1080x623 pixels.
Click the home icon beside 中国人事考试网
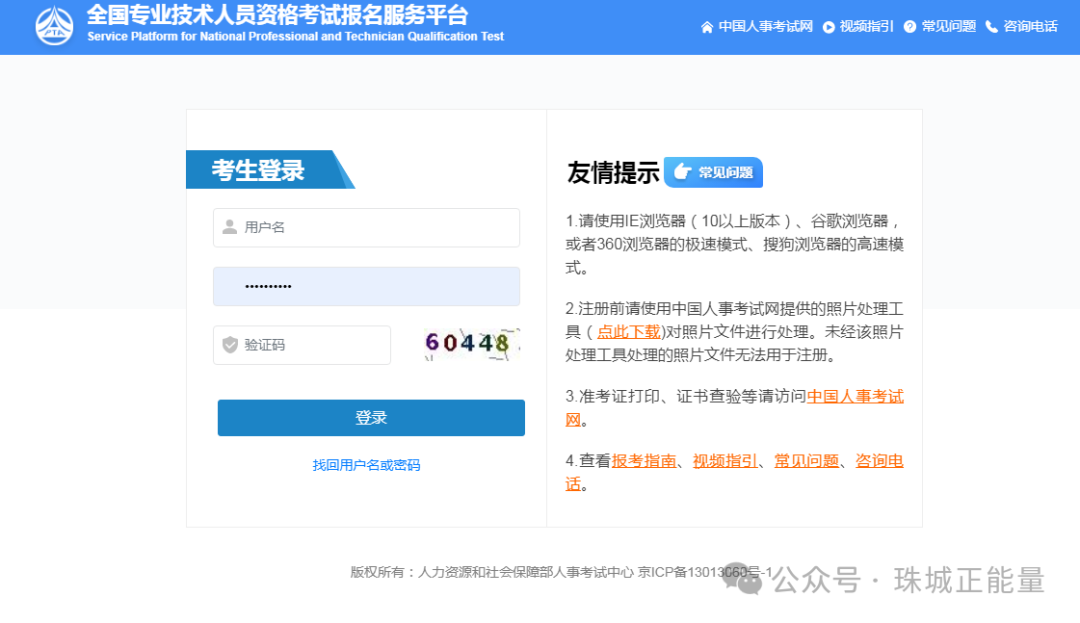[x=707, y=27]
